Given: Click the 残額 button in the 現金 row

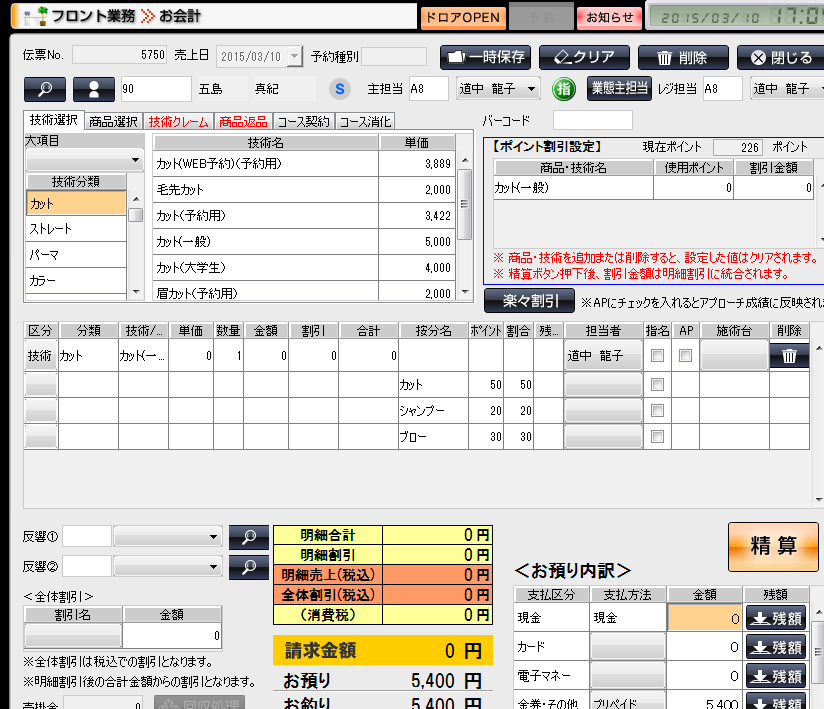Looking at the screenshot, I should click(x=776, y=619).
